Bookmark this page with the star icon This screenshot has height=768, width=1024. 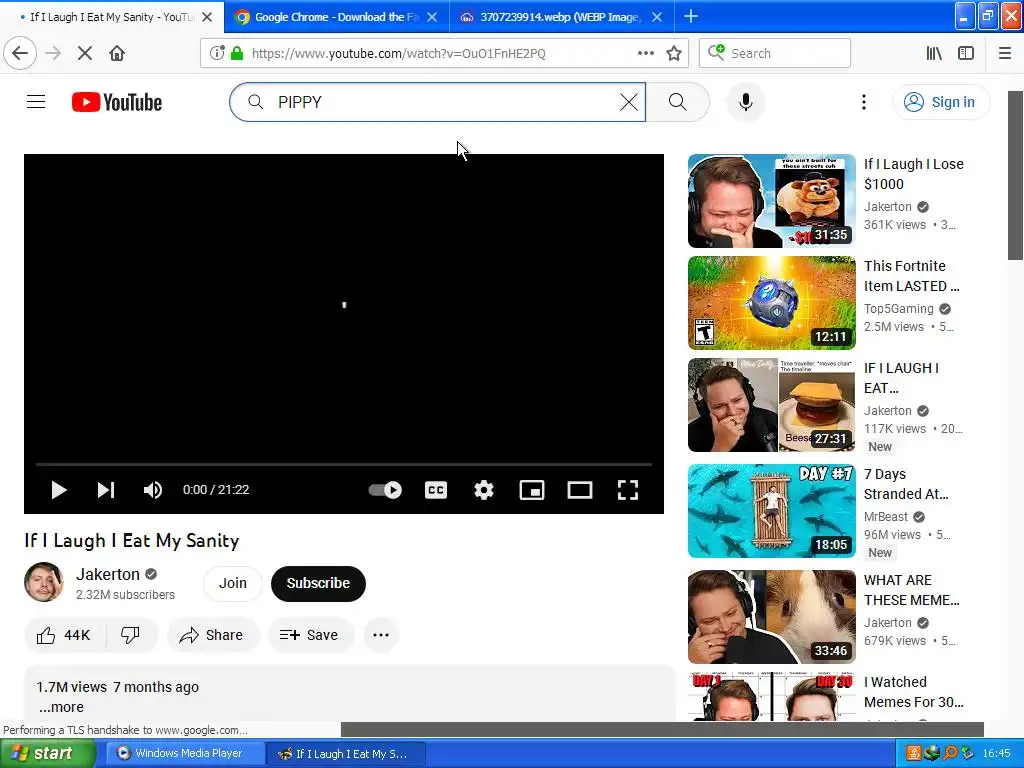point(674,53)
